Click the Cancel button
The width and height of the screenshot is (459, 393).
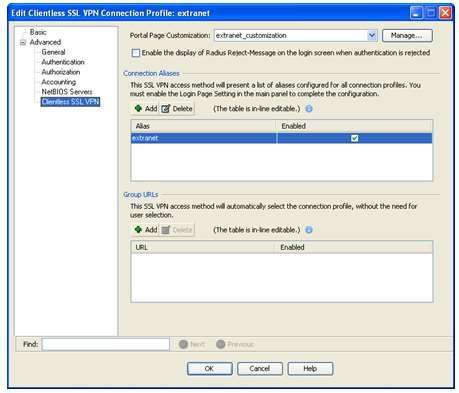tap(260, 368)
